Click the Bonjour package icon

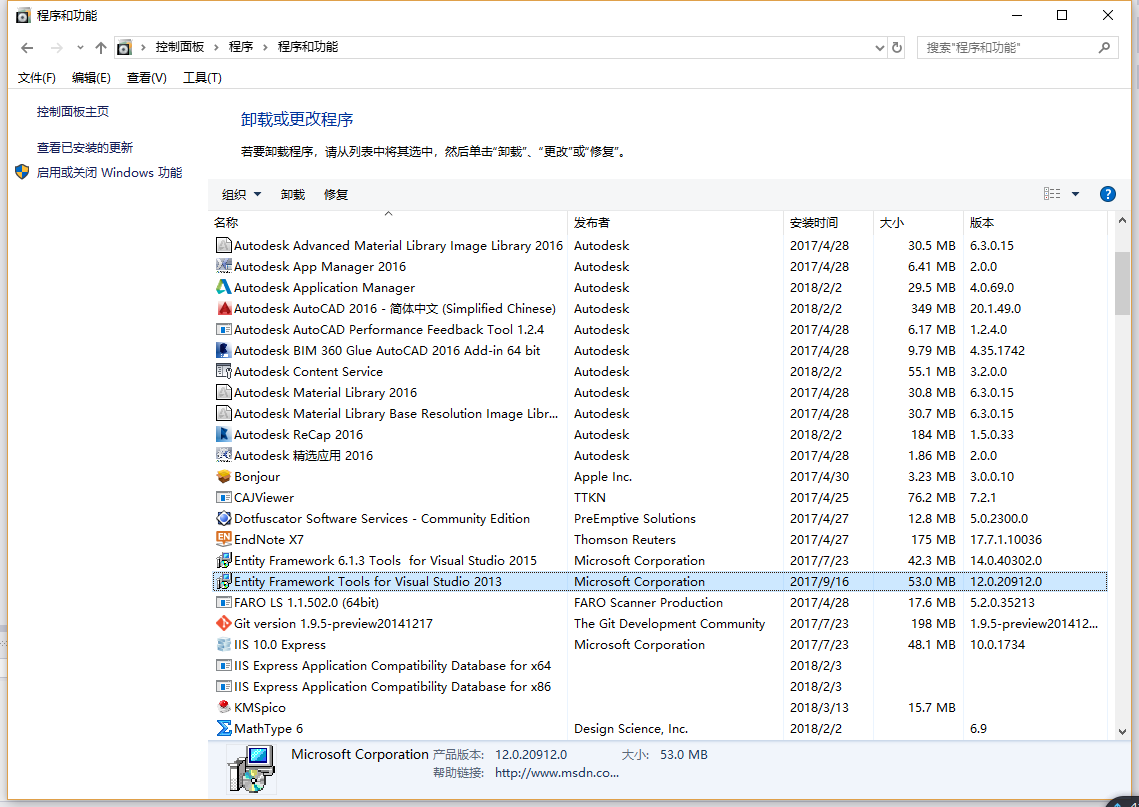tap(224, 477)
